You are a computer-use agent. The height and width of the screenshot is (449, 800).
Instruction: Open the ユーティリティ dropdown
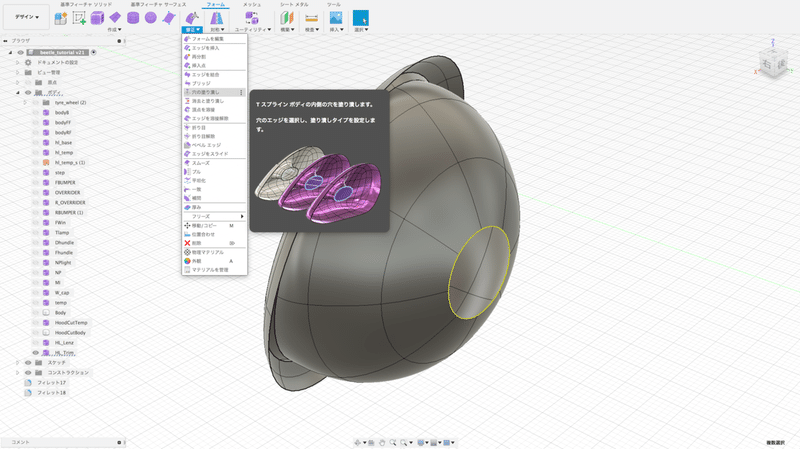pyautogui.click(x=253, y=30)
